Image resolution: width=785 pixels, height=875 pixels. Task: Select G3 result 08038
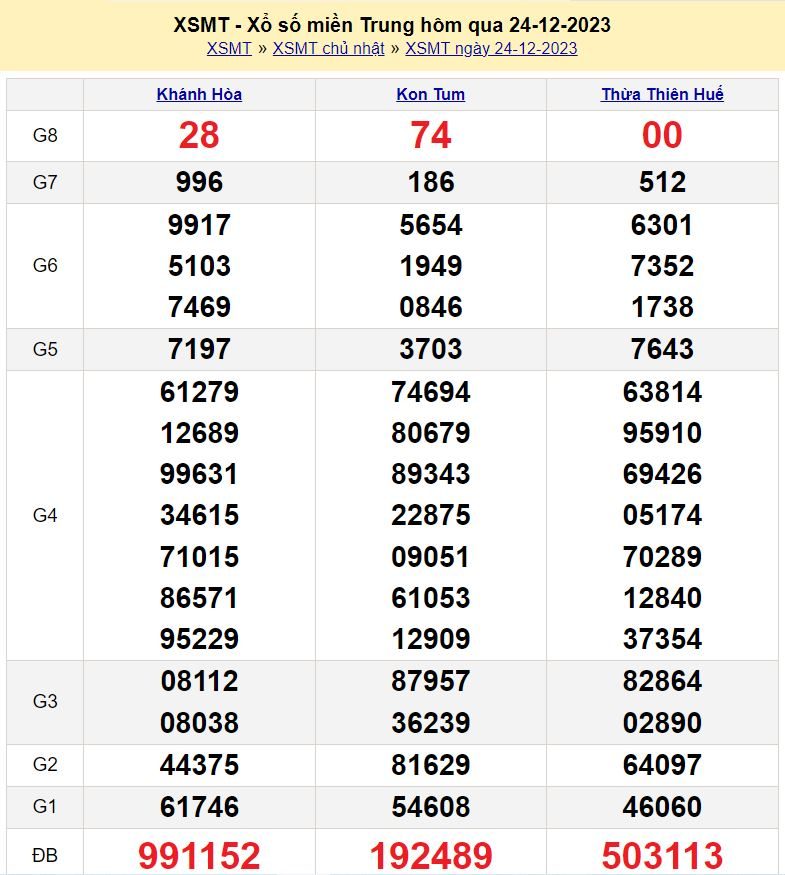[199, 723]
